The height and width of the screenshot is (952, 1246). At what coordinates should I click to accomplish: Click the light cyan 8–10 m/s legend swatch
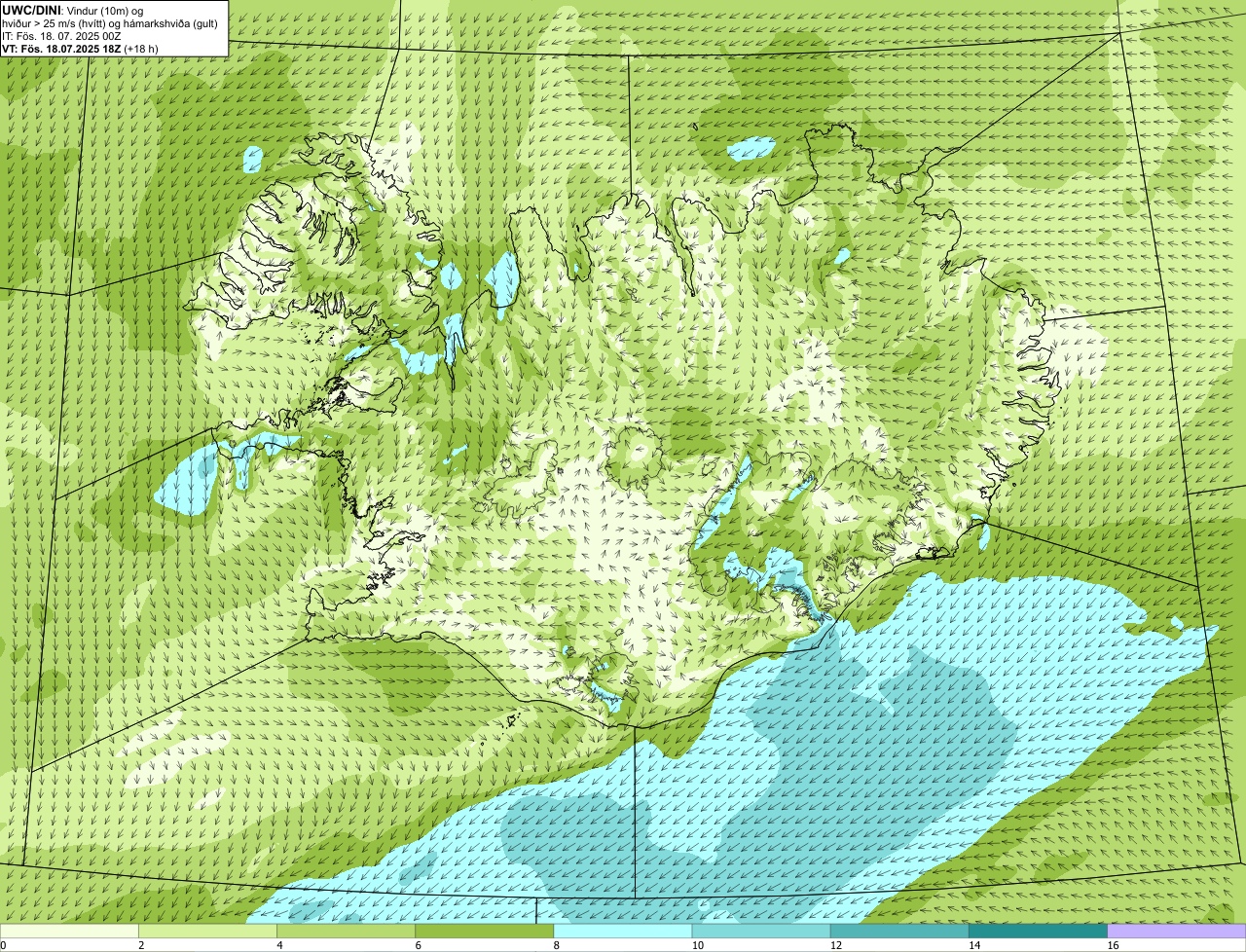pos(623,932)
